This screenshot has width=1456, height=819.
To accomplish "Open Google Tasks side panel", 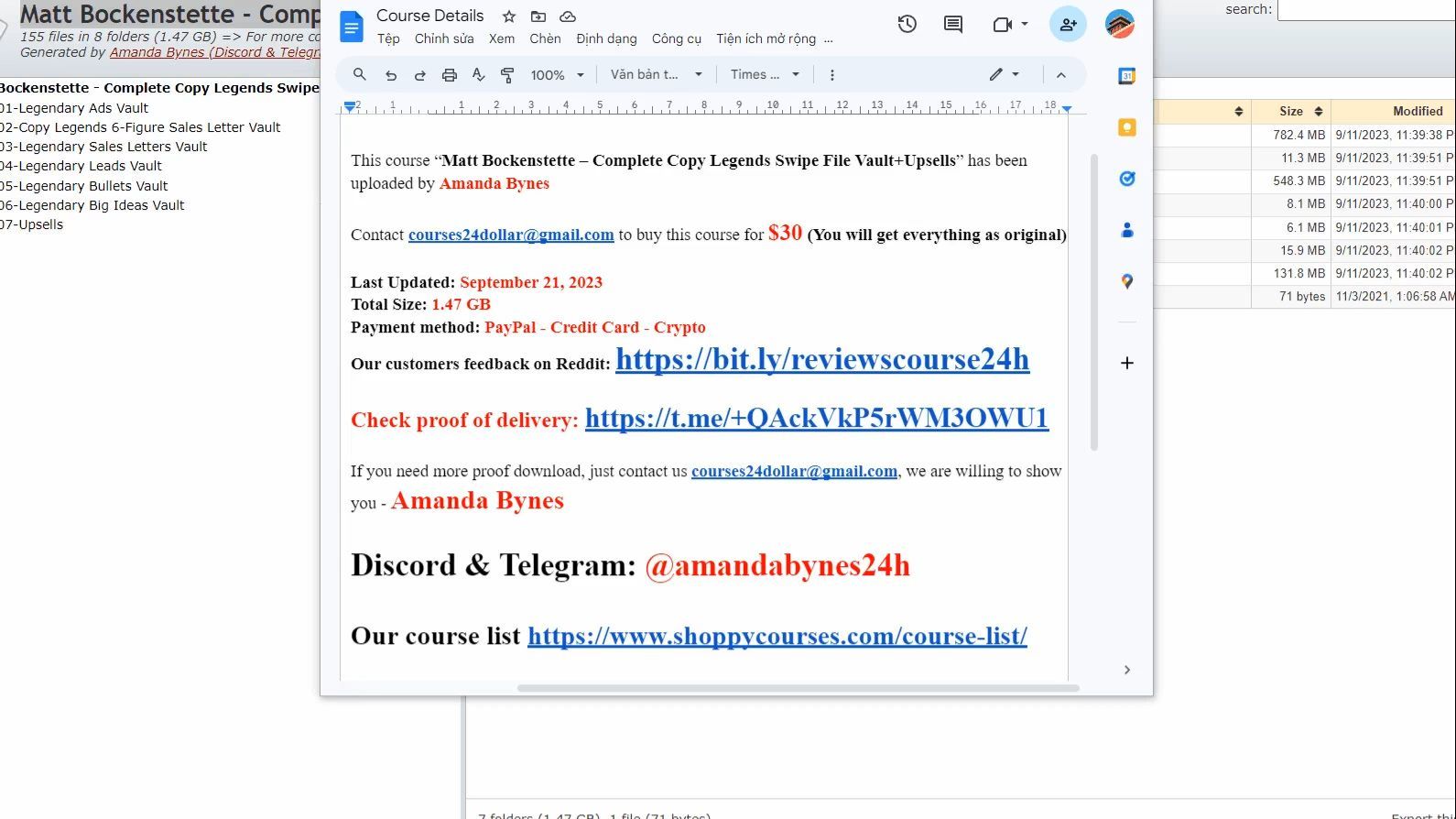I will pyautogui.click(x=1127, y=179).
